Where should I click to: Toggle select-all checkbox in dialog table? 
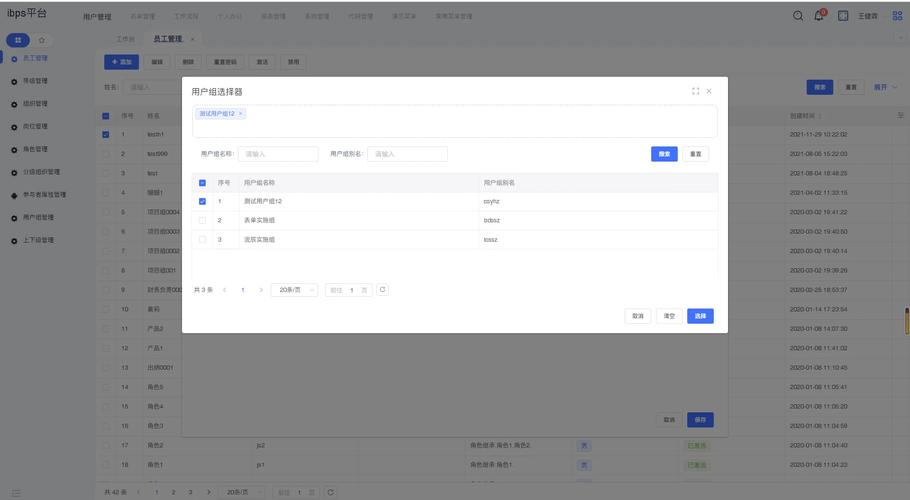[203, 183]
